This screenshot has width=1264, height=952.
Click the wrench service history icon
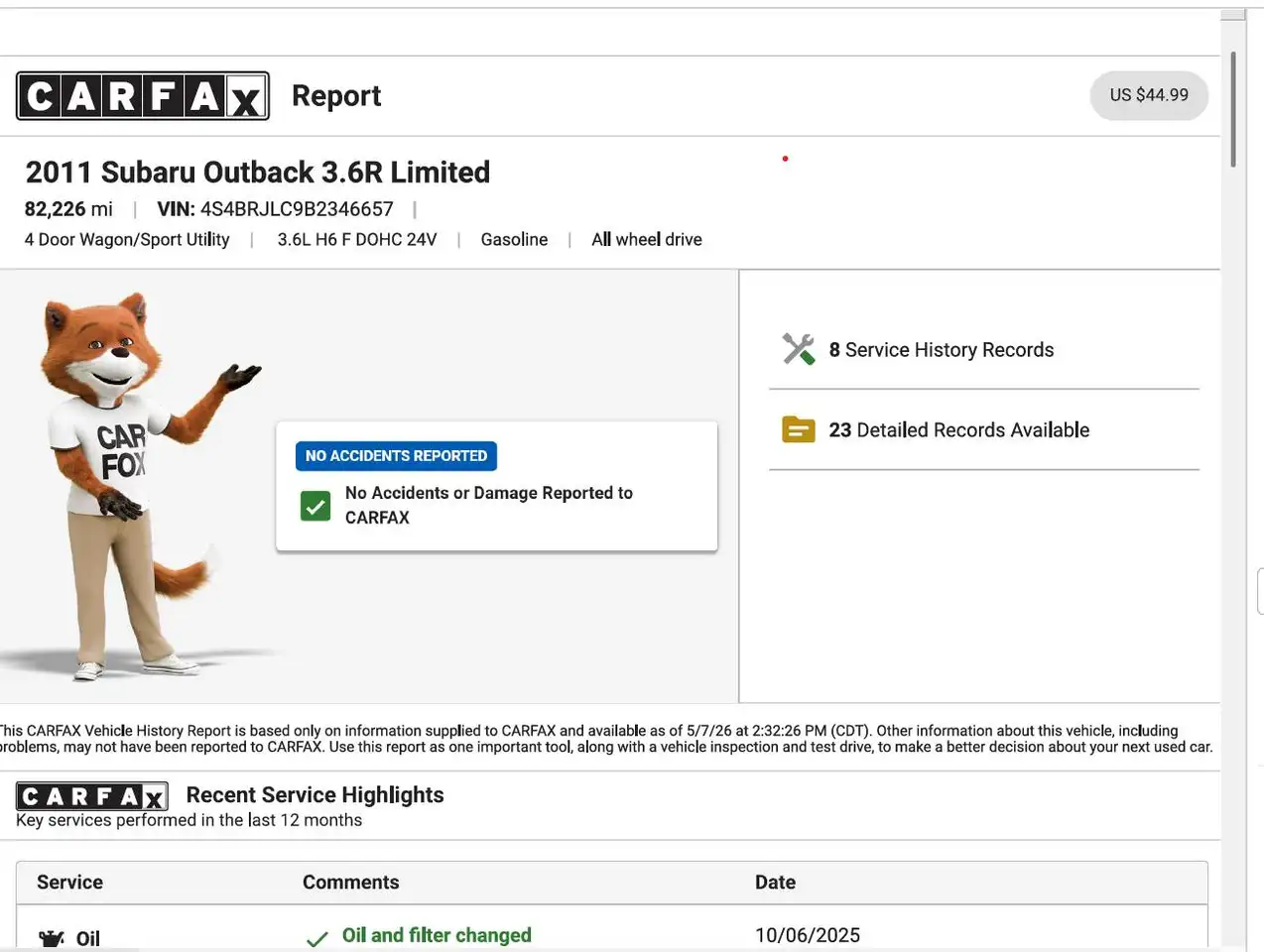[799, 349]
